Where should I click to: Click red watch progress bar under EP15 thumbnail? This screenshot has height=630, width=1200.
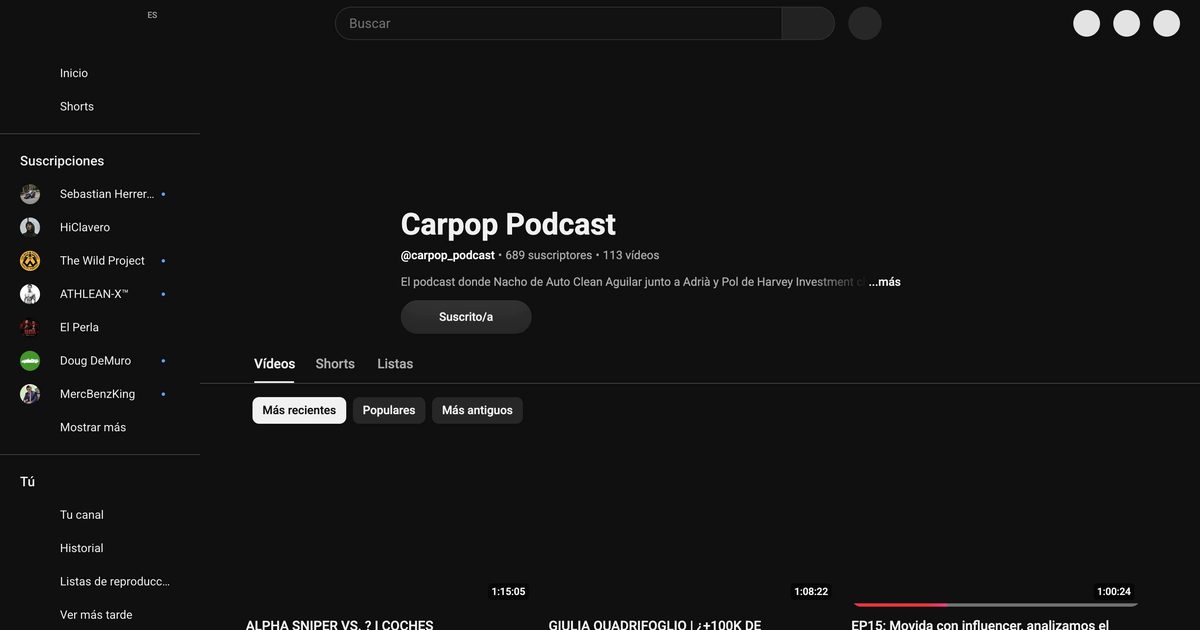click(900, 604)
